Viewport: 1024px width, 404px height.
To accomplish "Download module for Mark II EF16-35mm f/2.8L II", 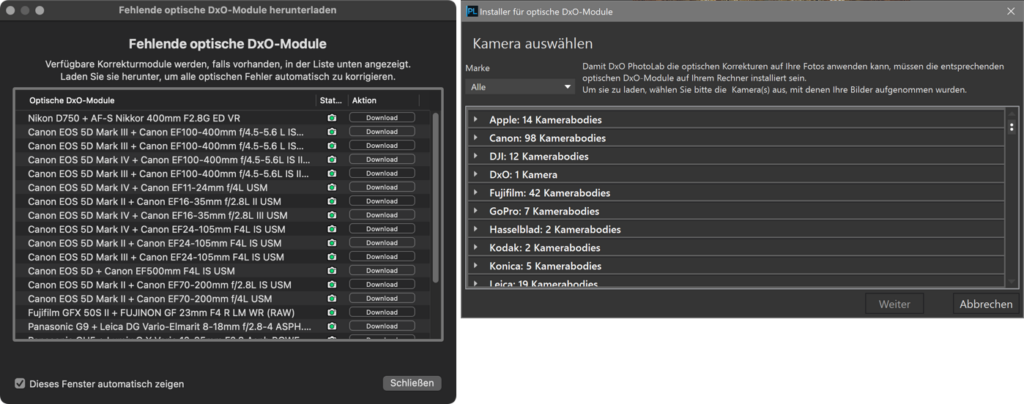I will (x=382, y=201).
